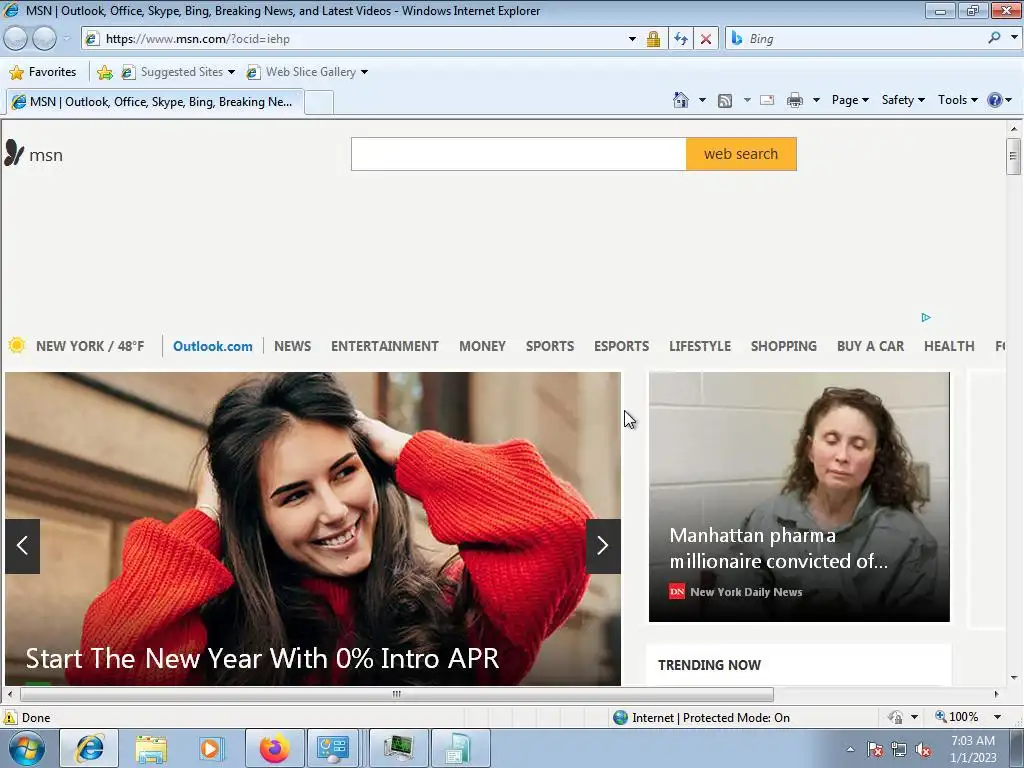Click network status tray icon
This screenshot has width=1024, height=768.
click(899, 749)
